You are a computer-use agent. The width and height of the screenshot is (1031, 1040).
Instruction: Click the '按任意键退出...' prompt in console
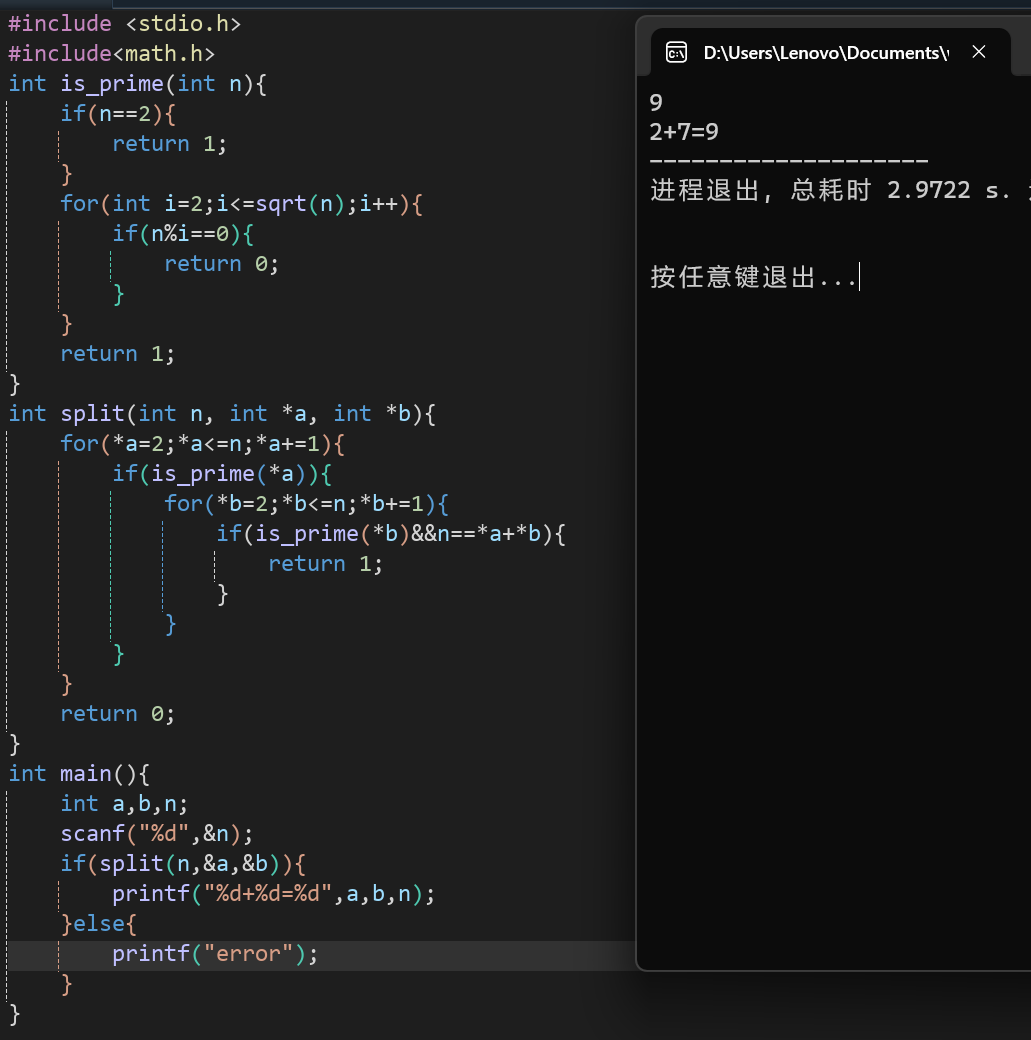753,277
